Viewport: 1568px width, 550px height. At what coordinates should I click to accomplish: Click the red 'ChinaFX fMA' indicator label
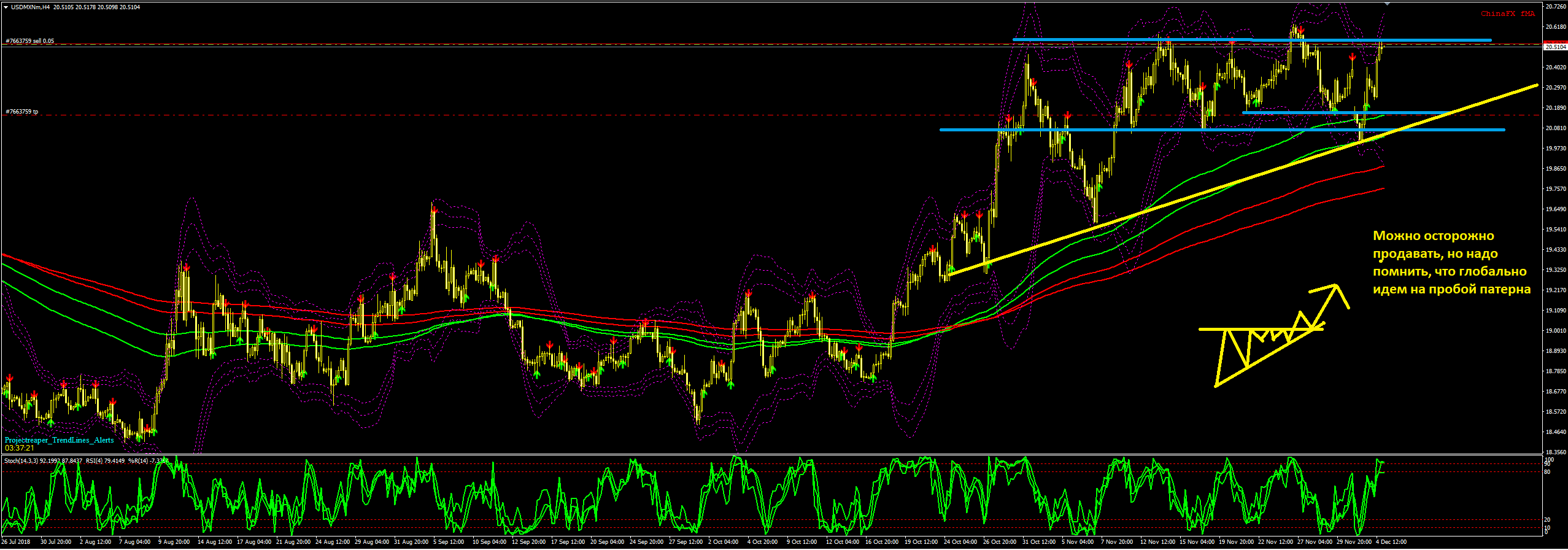tap(1507, 14)
